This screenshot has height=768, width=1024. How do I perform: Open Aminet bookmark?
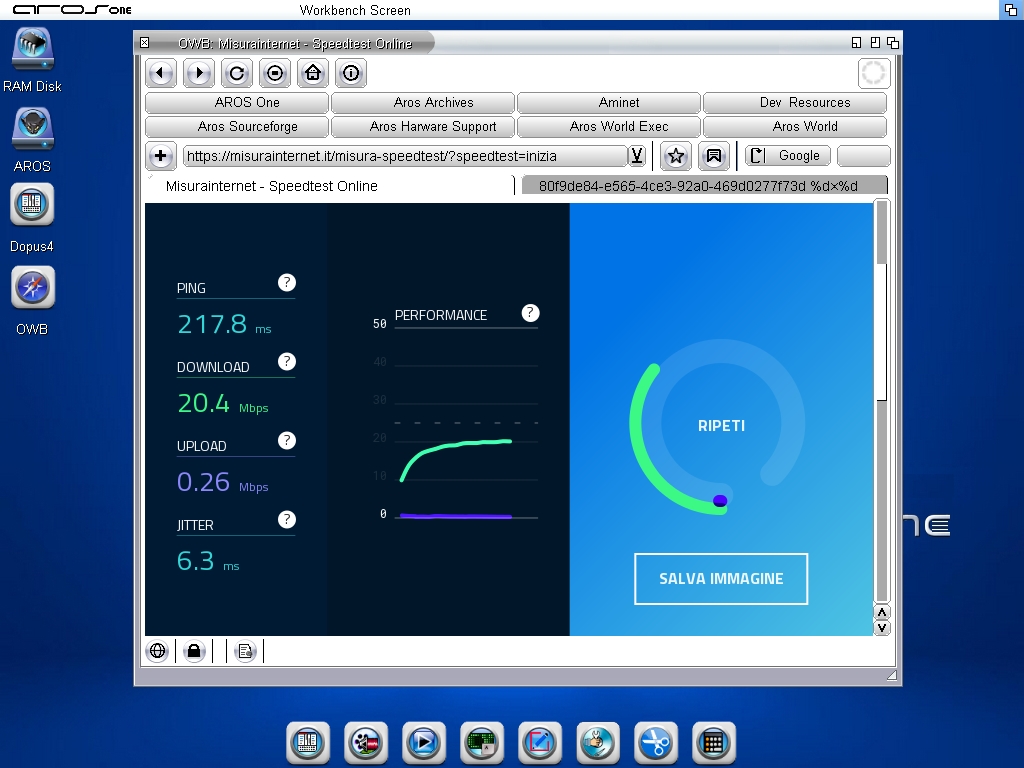click(x=609, y=103)
